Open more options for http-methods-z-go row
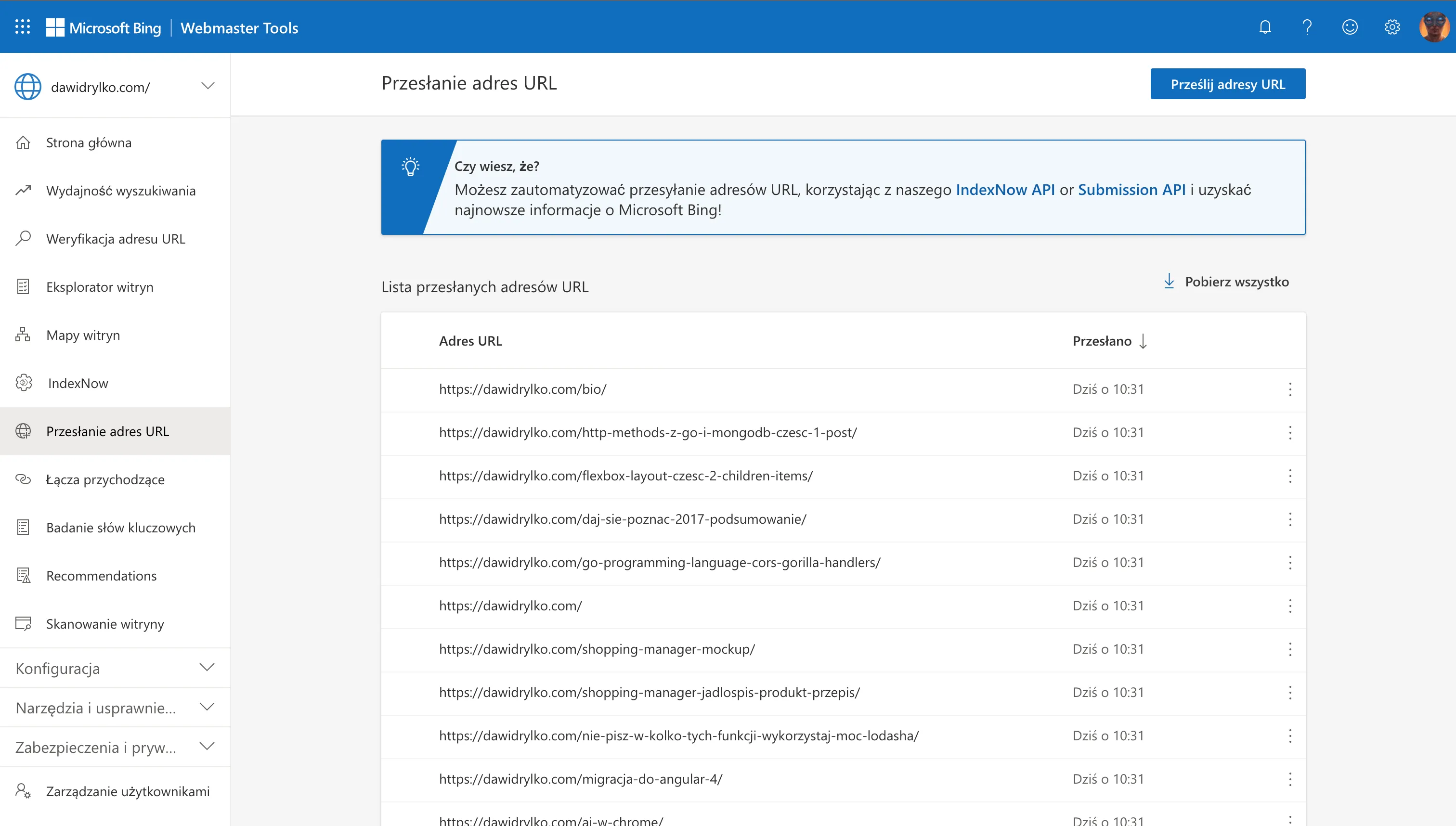 [1290, 433]
